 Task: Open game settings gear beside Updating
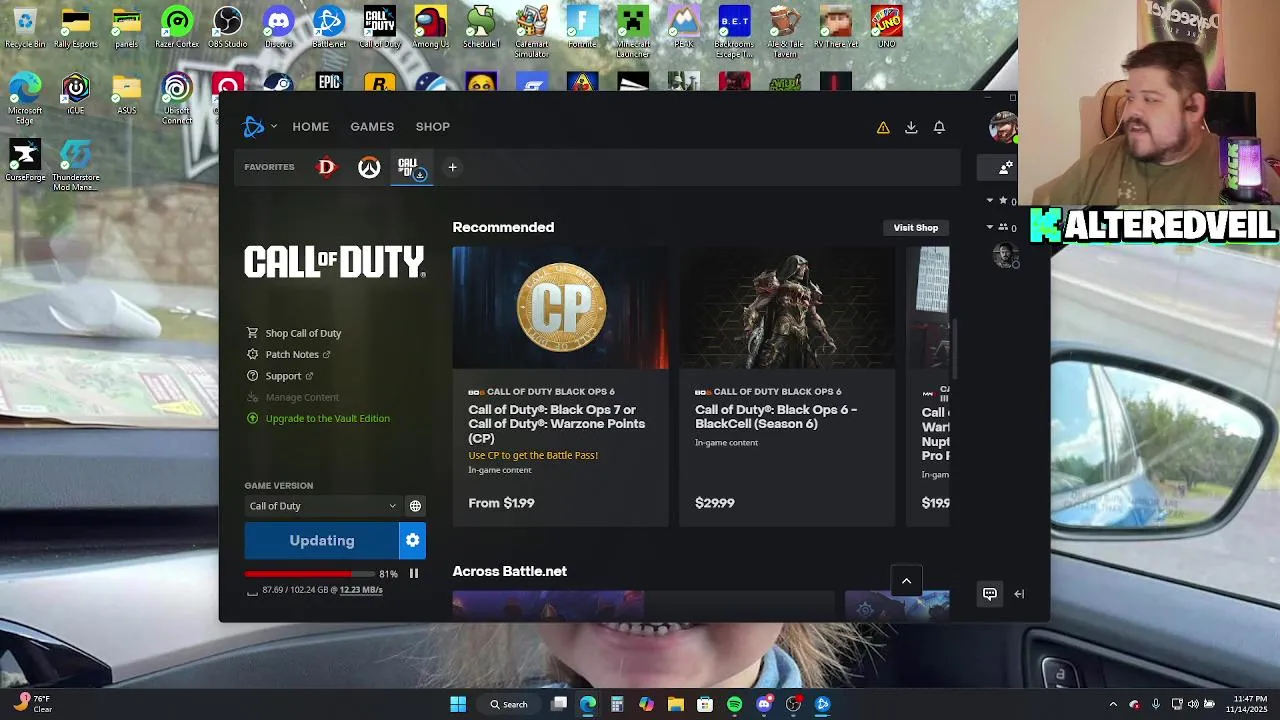pyautogui.click(x=413, y=540)
